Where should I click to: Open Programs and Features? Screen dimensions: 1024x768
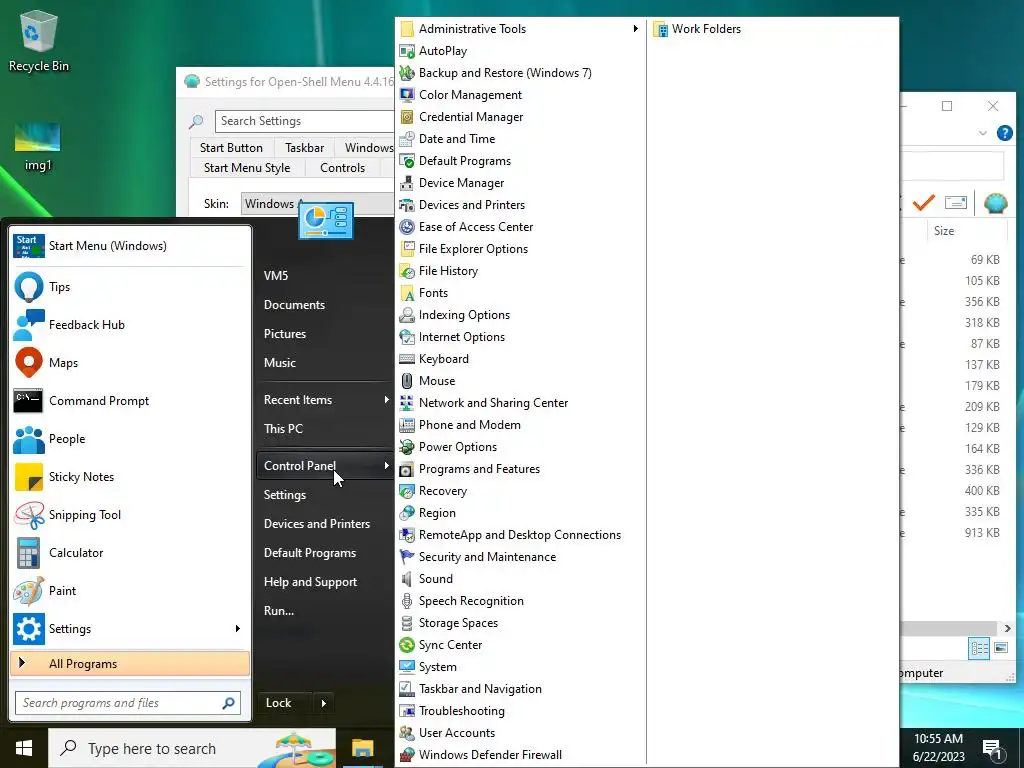[x=479, y=469]
